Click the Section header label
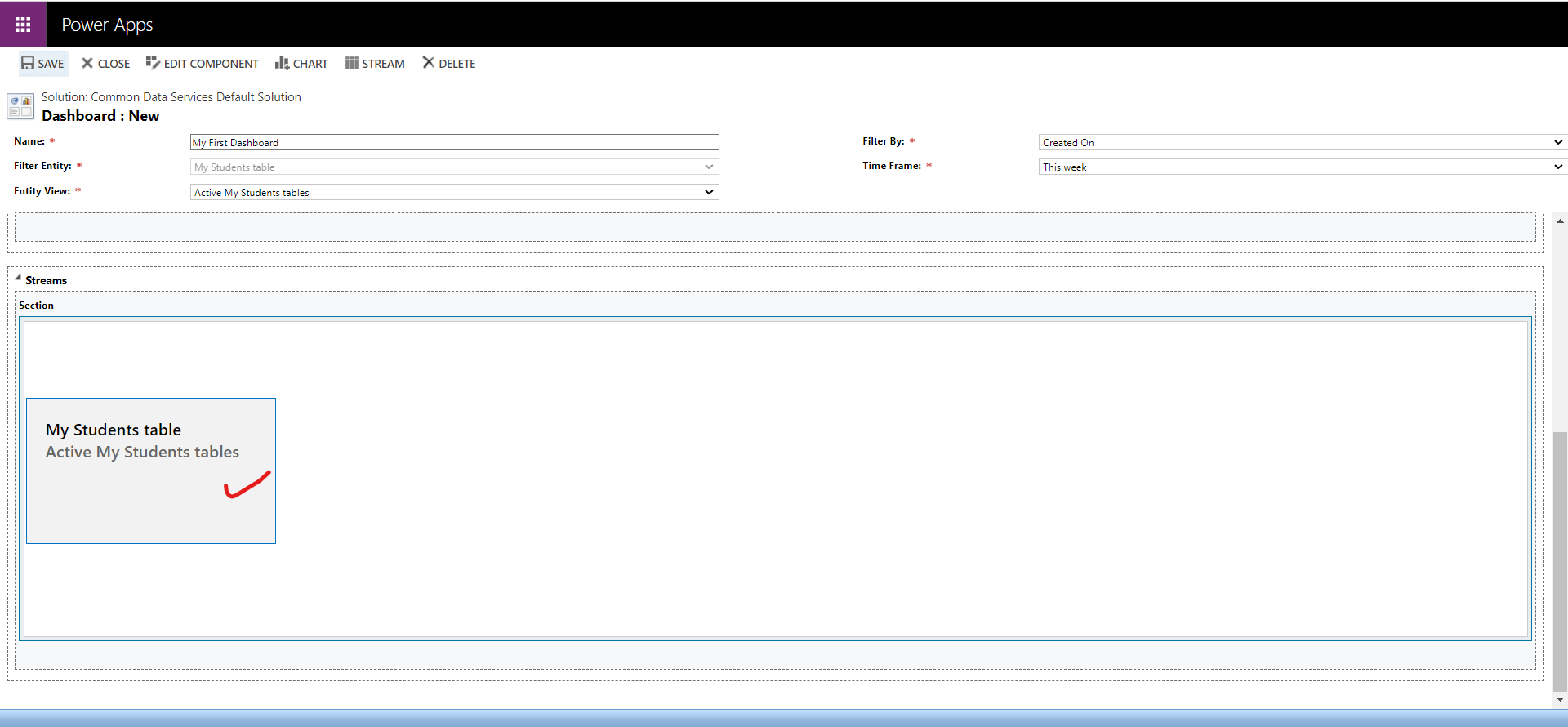The height and width of the screenshot is (727, 1568). coord(37,306)
